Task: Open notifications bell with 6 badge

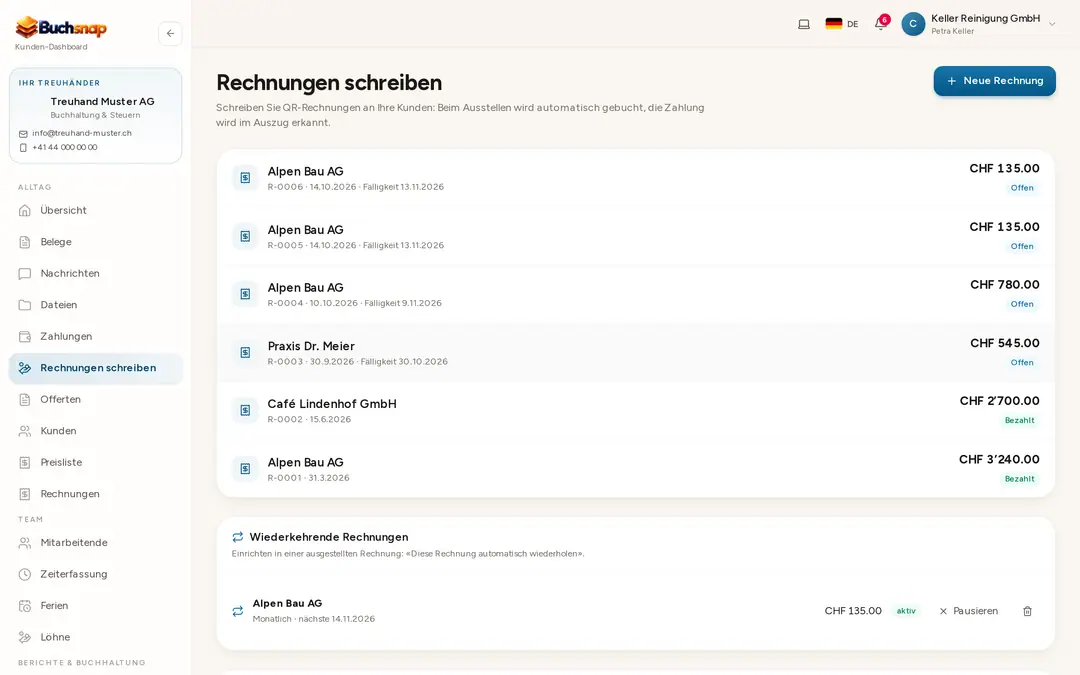Action: [x=881, y=24]
